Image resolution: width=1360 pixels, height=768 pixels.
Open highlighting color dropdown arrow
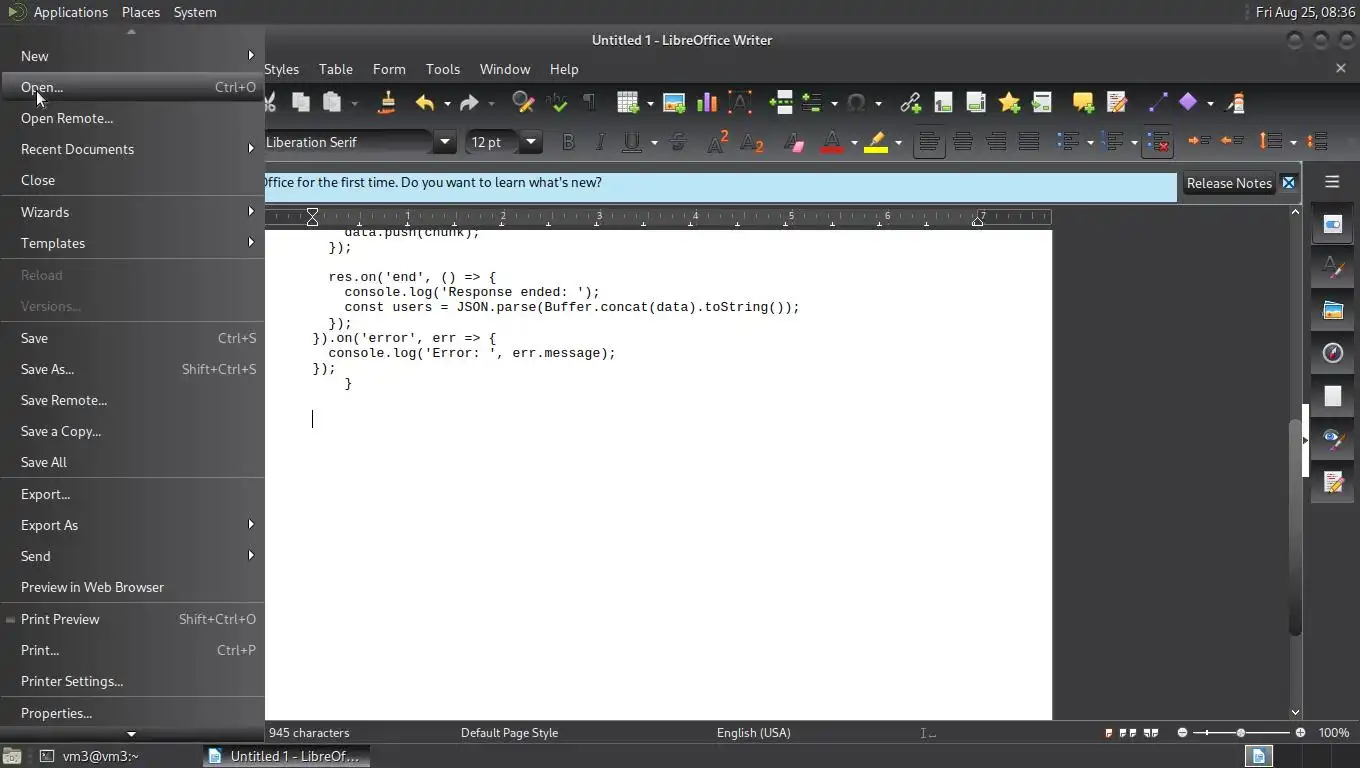[898, 142]
